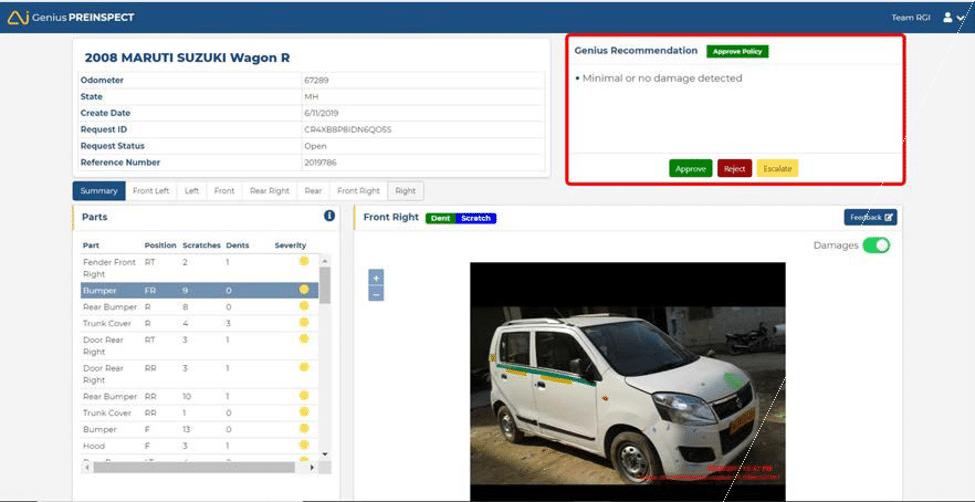This screenshot has height=502, width=975.
Task: Open the Feedback form
Action: (x=870, y=217)
